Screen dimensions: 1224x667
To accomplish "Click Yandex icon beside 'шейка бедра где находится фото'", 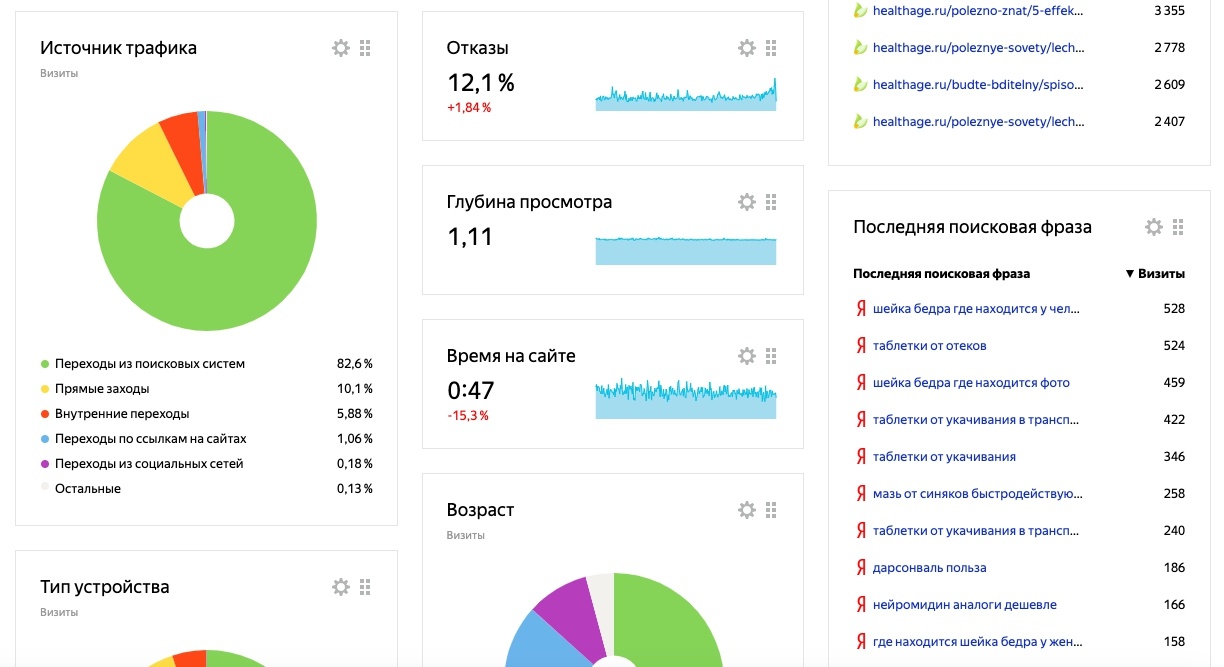I will tap(860, 383).
